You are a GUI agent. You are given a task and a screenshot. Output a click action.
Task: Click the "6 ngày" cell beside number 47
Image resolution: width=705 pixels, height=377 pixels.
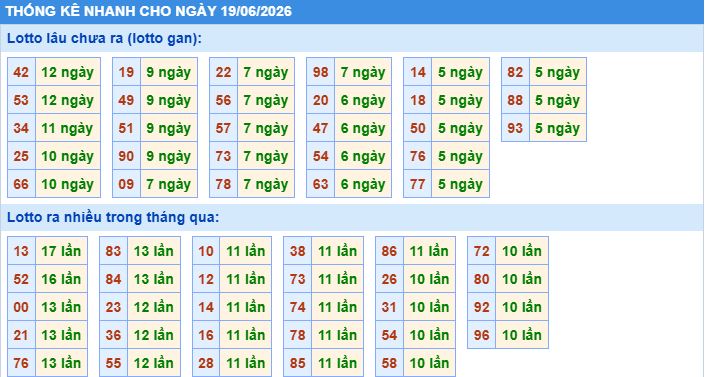[363, 128]
